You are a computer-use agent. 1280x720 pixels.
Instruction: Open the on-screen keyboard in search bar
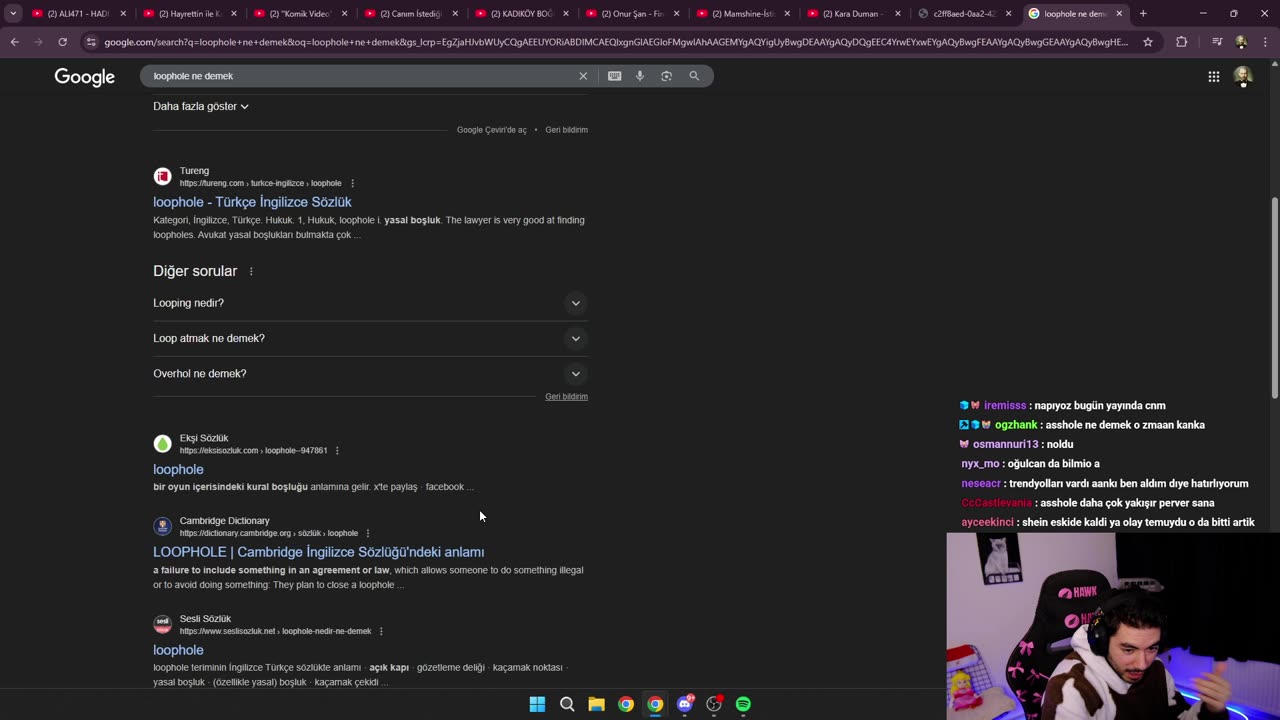(x=614, y=76)
